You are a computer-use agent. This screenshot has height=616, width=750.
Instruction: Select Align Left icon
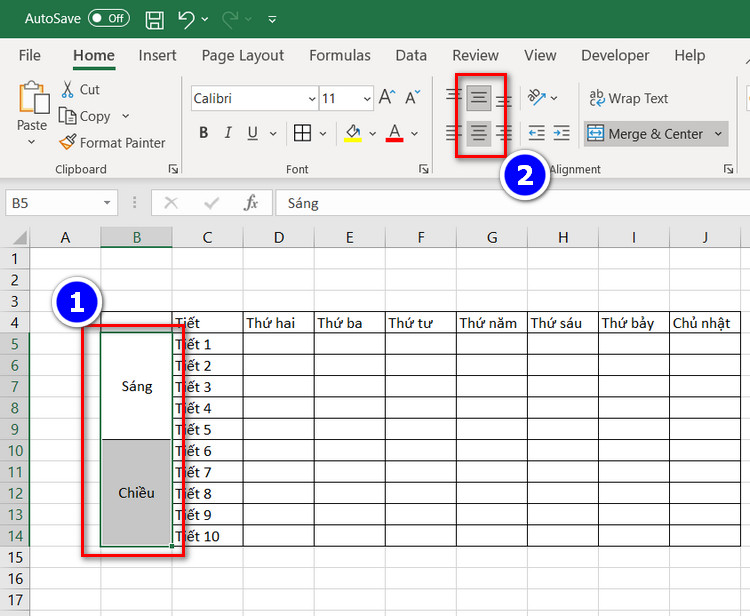[x=453, y=132]
